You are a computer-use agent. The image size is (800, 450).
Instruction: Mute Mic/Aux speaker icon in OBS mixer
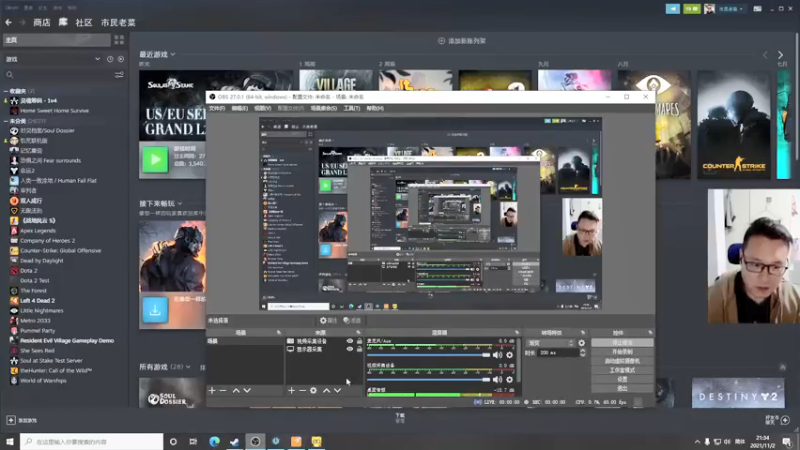point(497,355)
